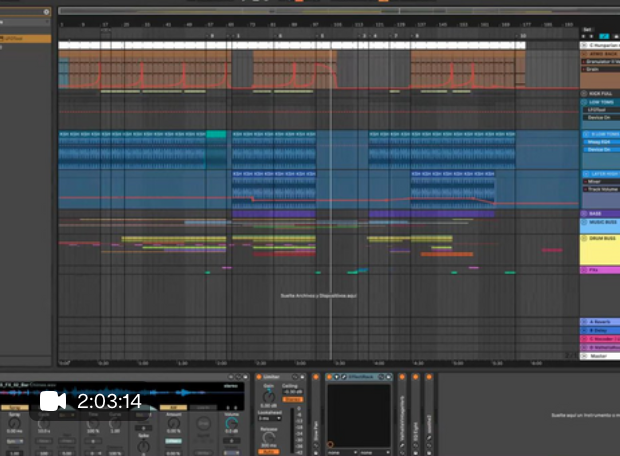Viewport: 620px width, 456px height.
Task: Open the Mixer automation device chooser
Action: tap(602, 182)
